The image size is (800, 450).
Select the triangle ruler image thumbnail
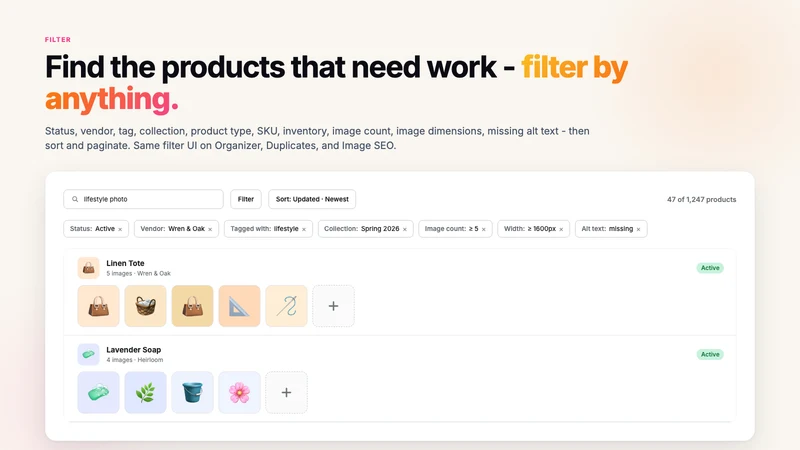pyautogui.click(x=239, y=306)
